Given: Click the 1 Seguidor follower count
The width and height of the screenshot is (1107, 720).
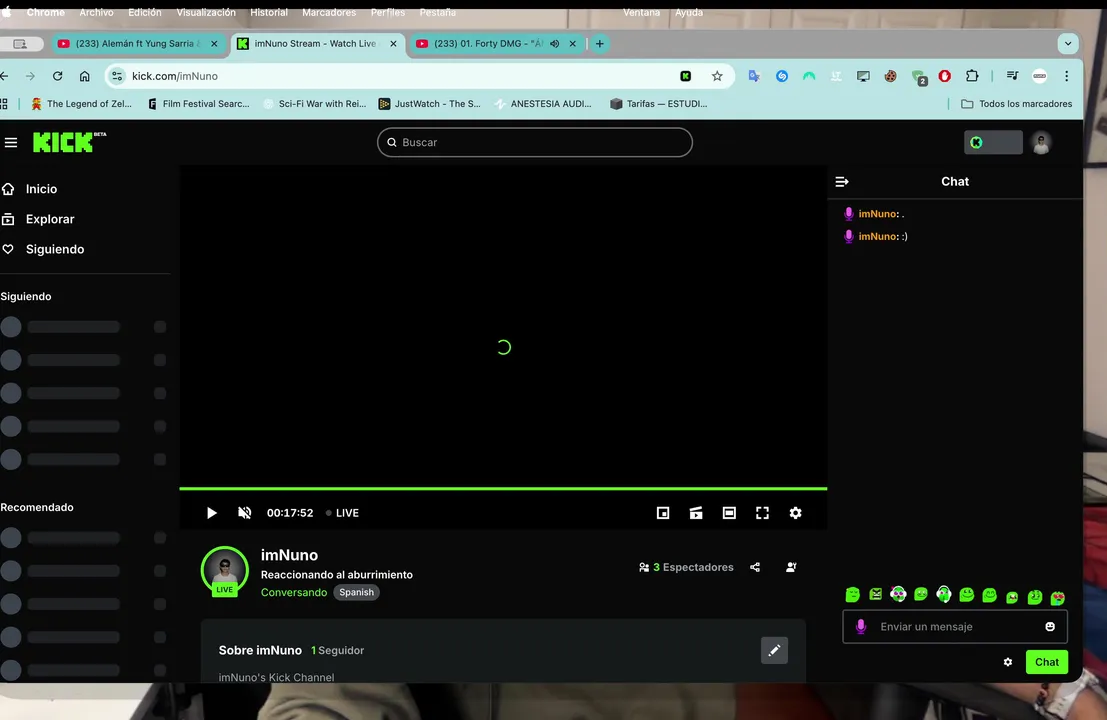Looking at the screenshot, I should point(337,651).
